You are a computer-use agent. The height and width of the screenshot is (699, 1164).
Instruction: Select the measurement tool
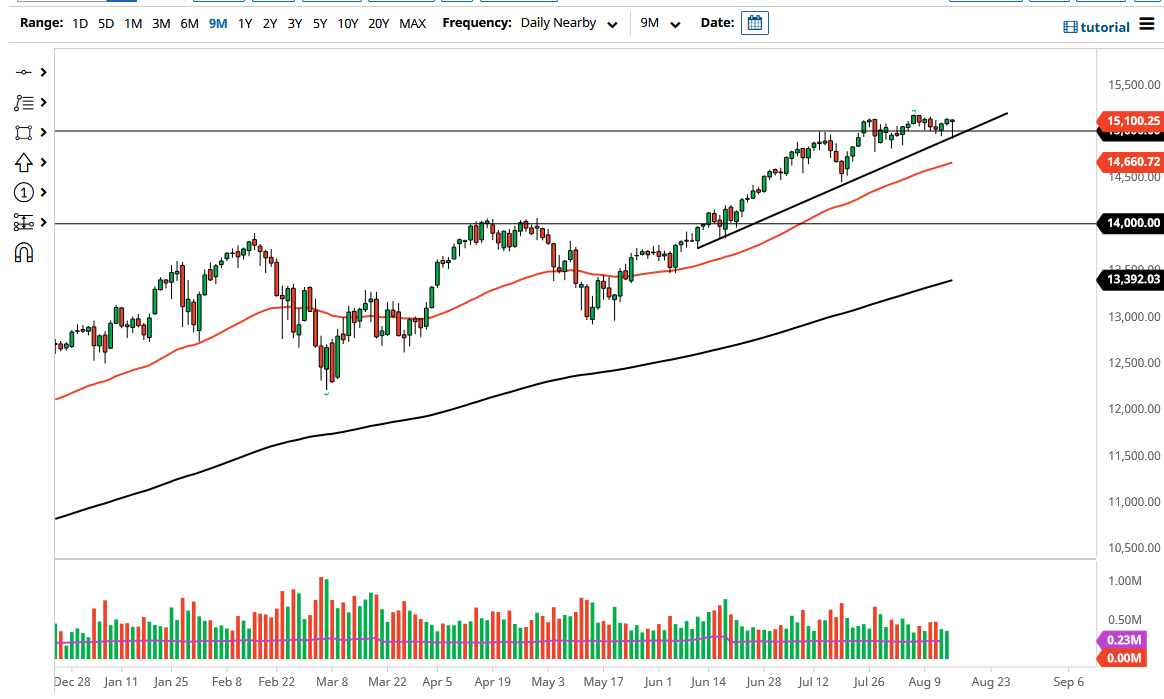23,222
